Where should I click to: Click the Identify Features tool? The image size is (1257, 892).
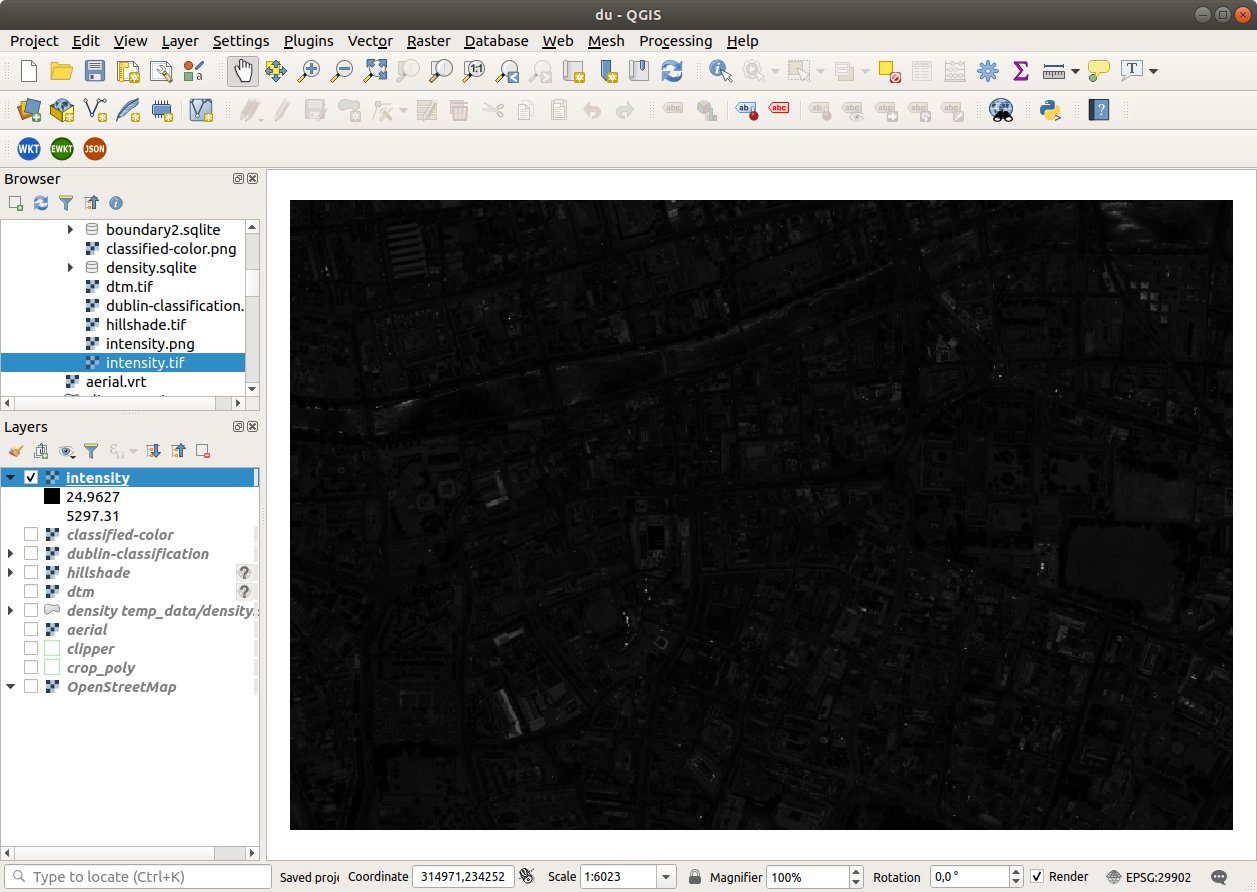coord(718,71)
